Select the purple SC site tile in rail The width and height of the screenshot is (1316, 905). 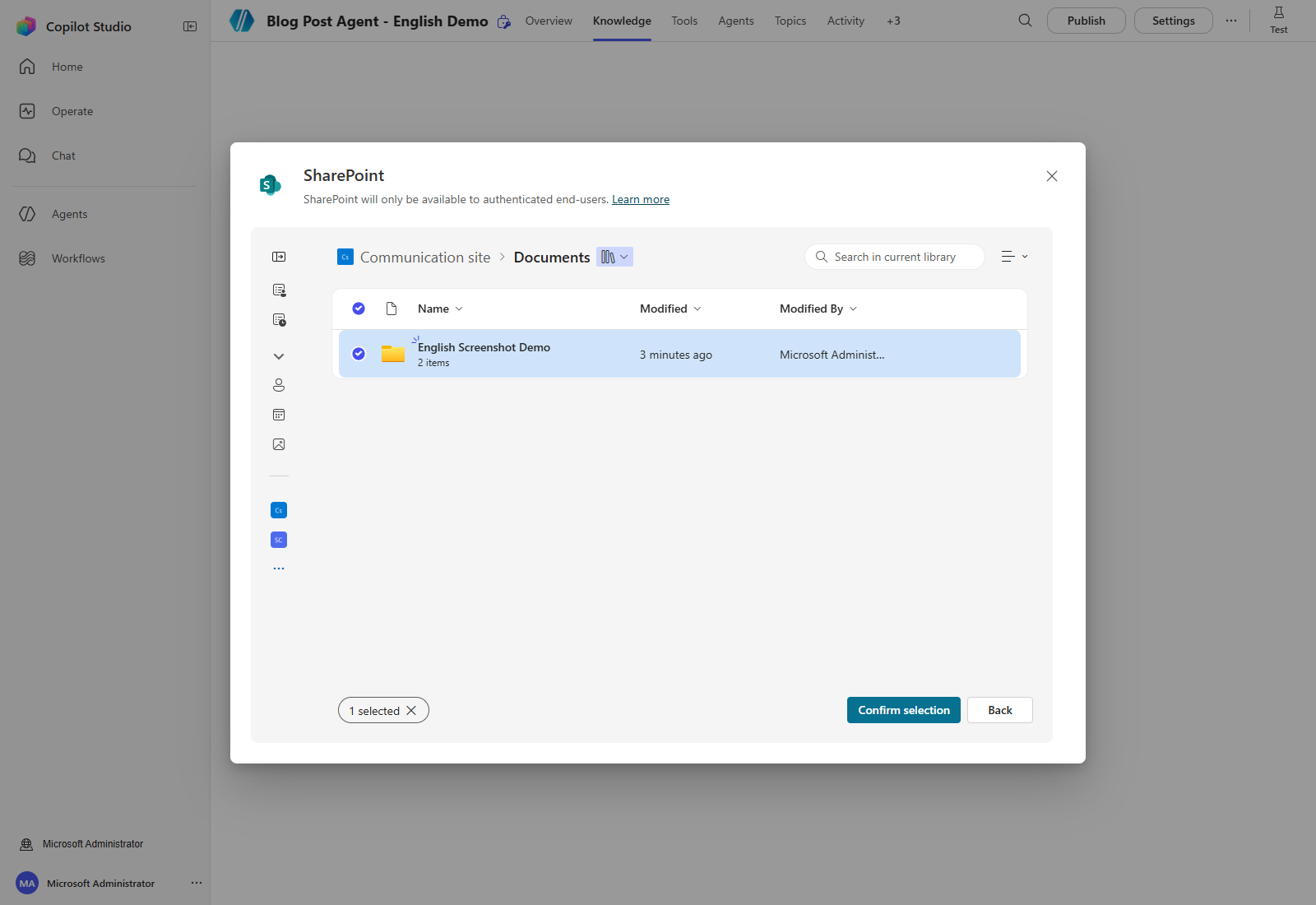point(279,540)
